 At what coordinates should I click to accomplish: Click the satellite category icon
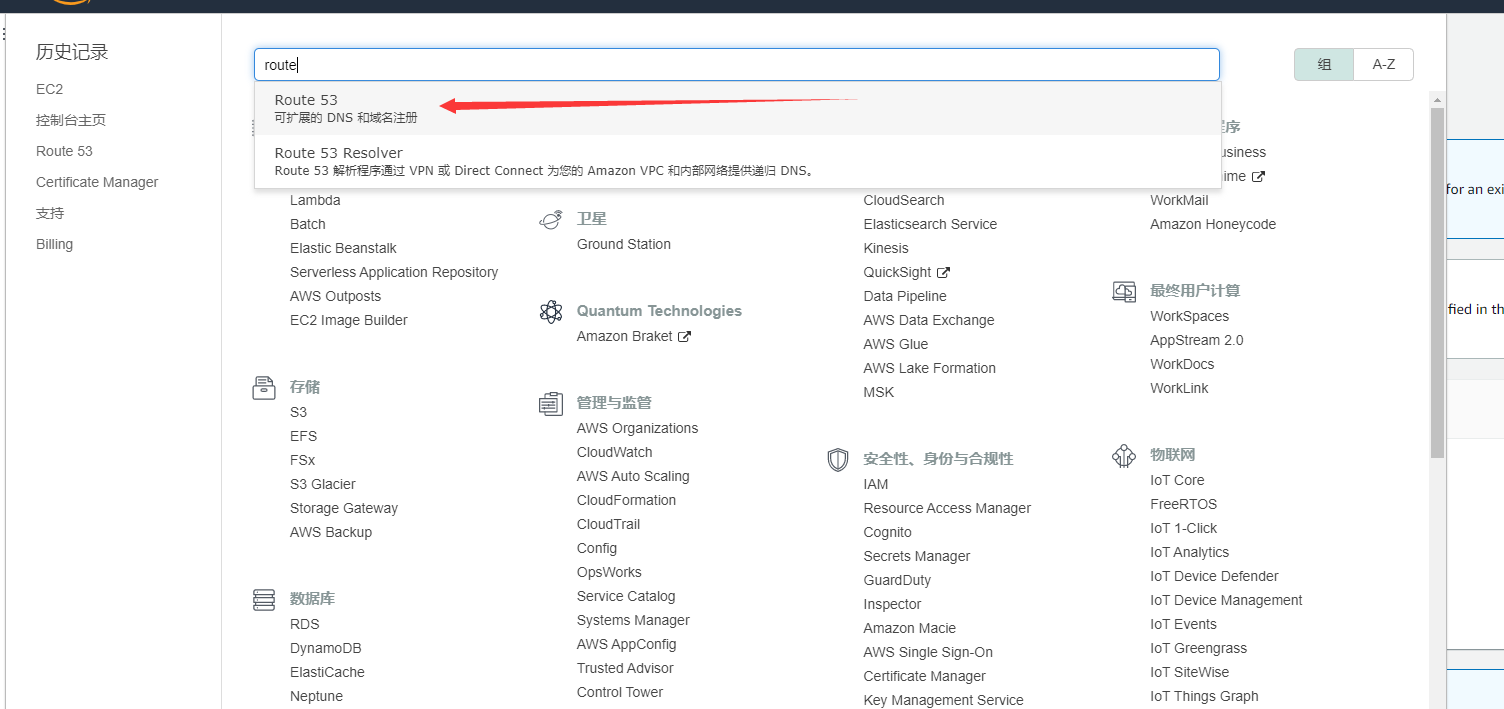tap(550, 220)
